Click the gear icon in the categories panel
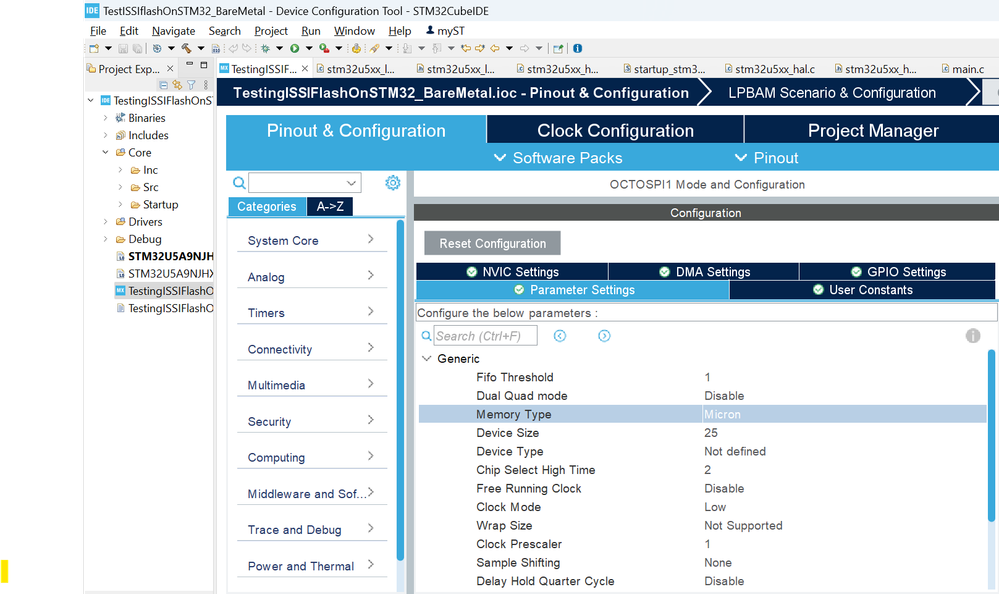This screenshot has height=594, width=999. click(392, 183)
